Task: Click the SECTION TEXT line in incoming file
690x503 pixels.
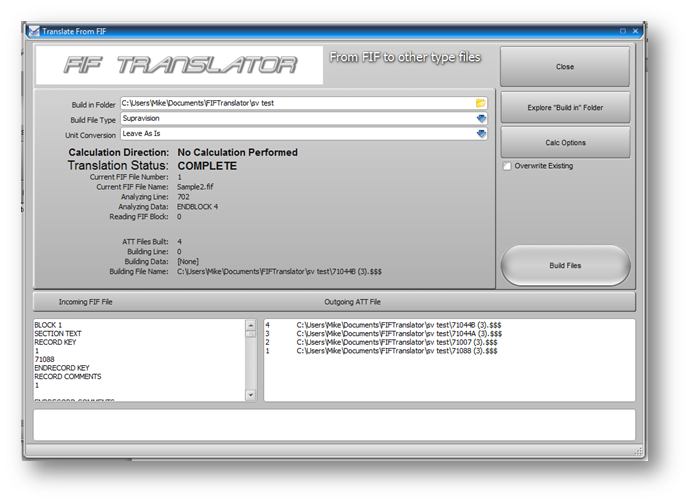Action: point(59,334)
